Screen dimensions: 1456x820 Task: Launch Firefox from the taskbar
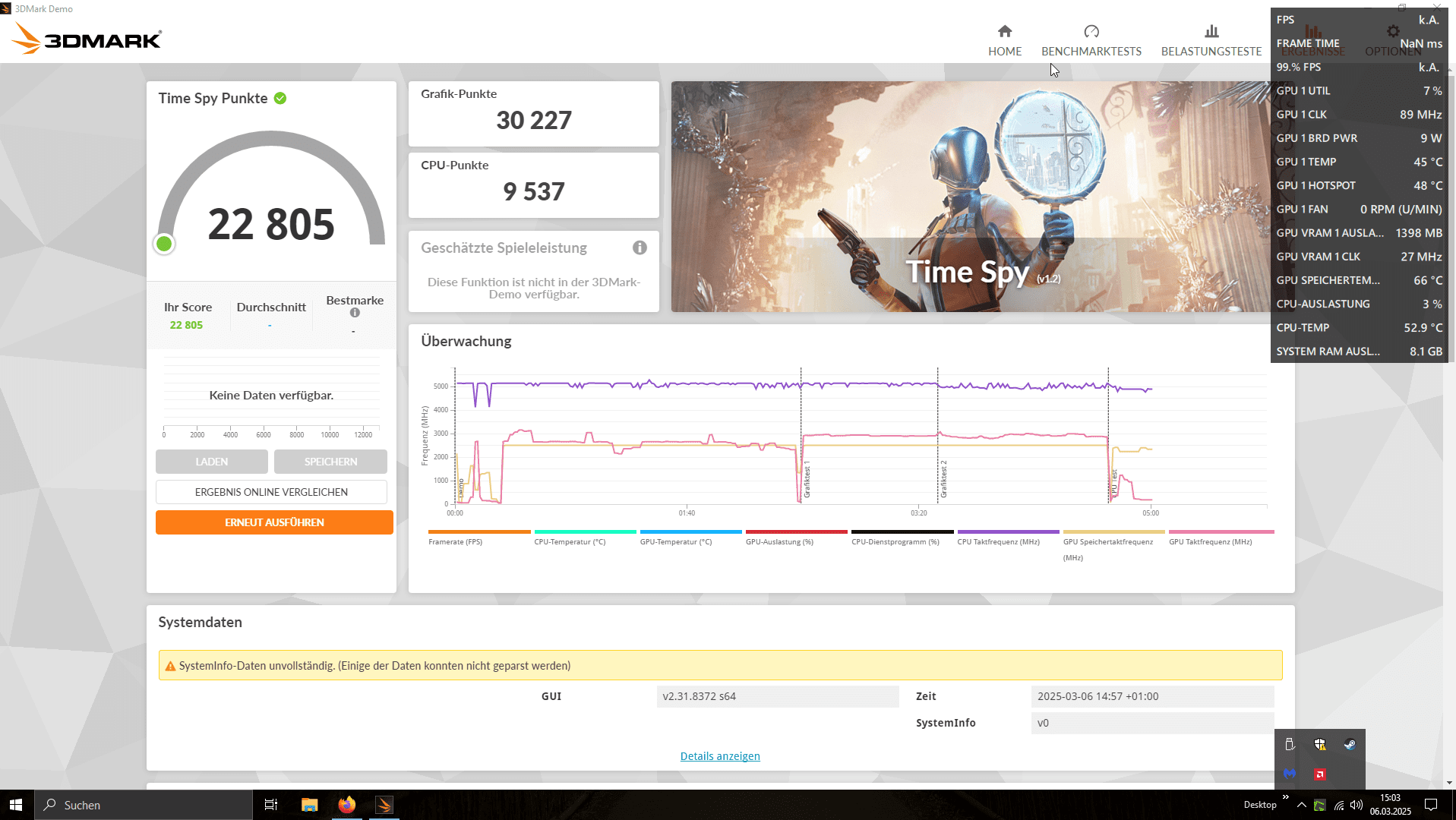click(347, 805)
